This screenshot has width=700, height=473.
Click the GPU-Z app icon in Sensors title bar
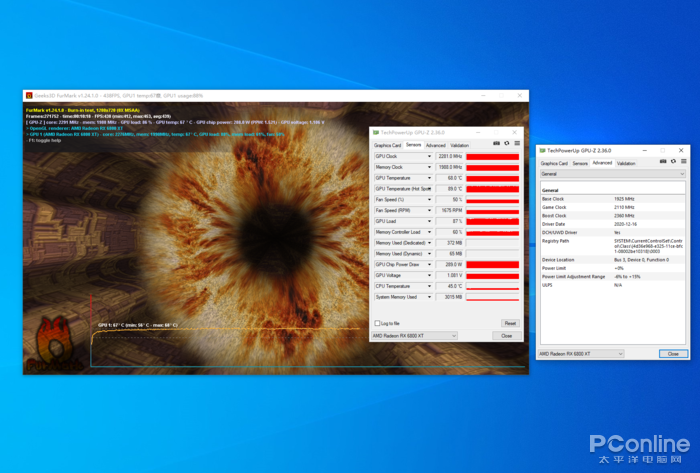point(376,133)
